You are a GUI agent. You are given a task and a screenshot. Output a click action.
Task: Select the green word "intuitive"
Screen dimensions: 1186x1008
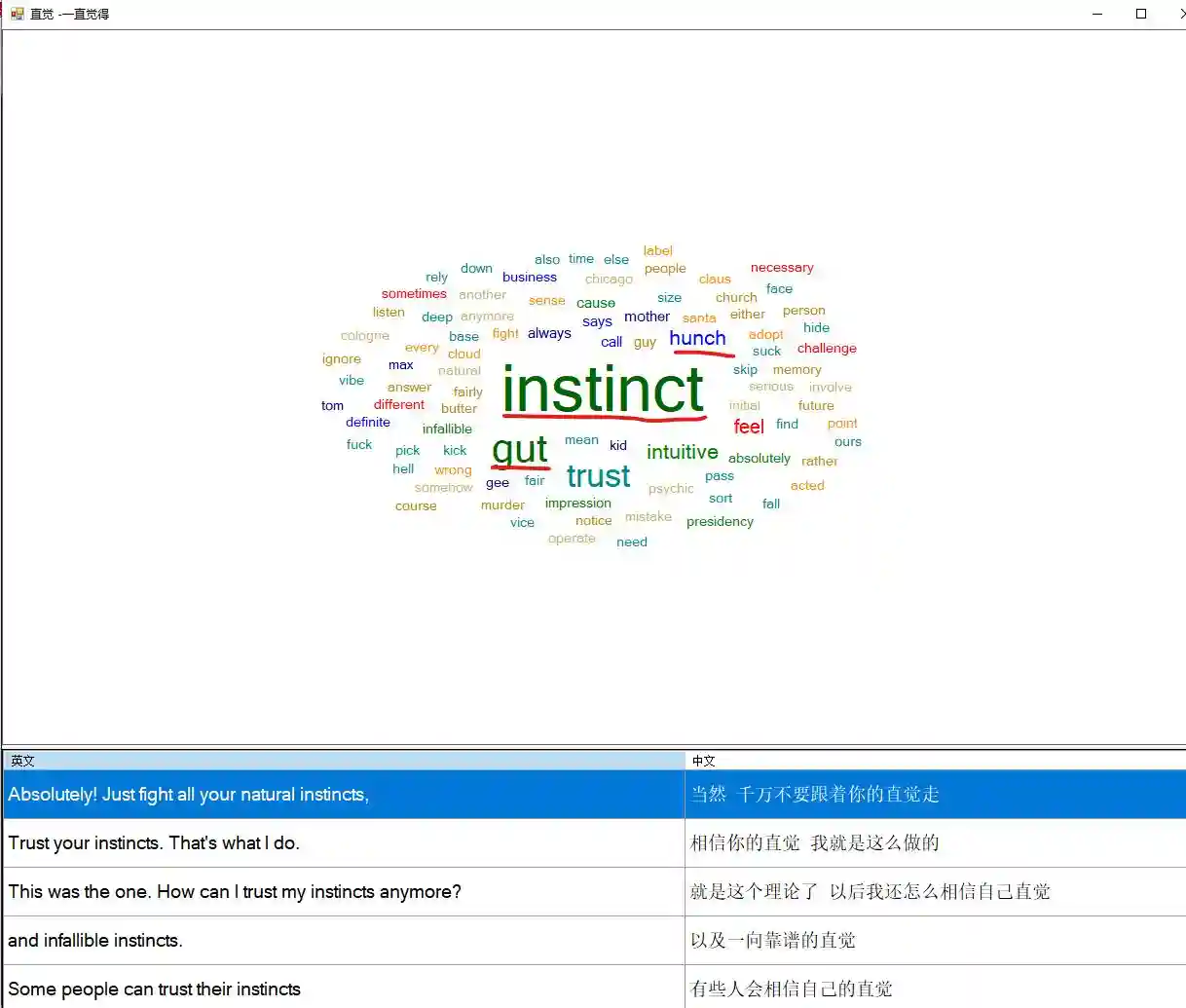682,452
